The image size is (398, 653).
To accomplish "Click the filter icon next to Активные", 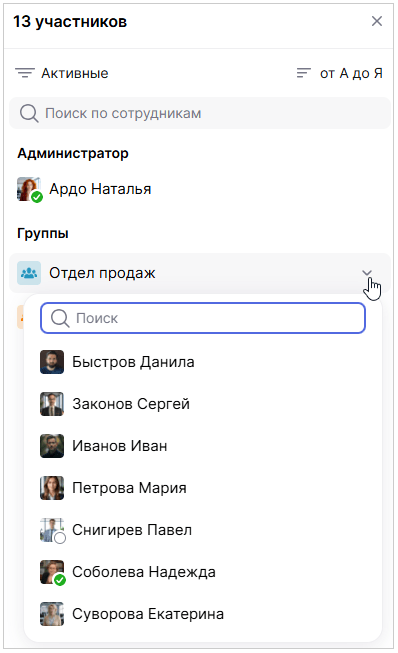I will [x=25, y=73].
